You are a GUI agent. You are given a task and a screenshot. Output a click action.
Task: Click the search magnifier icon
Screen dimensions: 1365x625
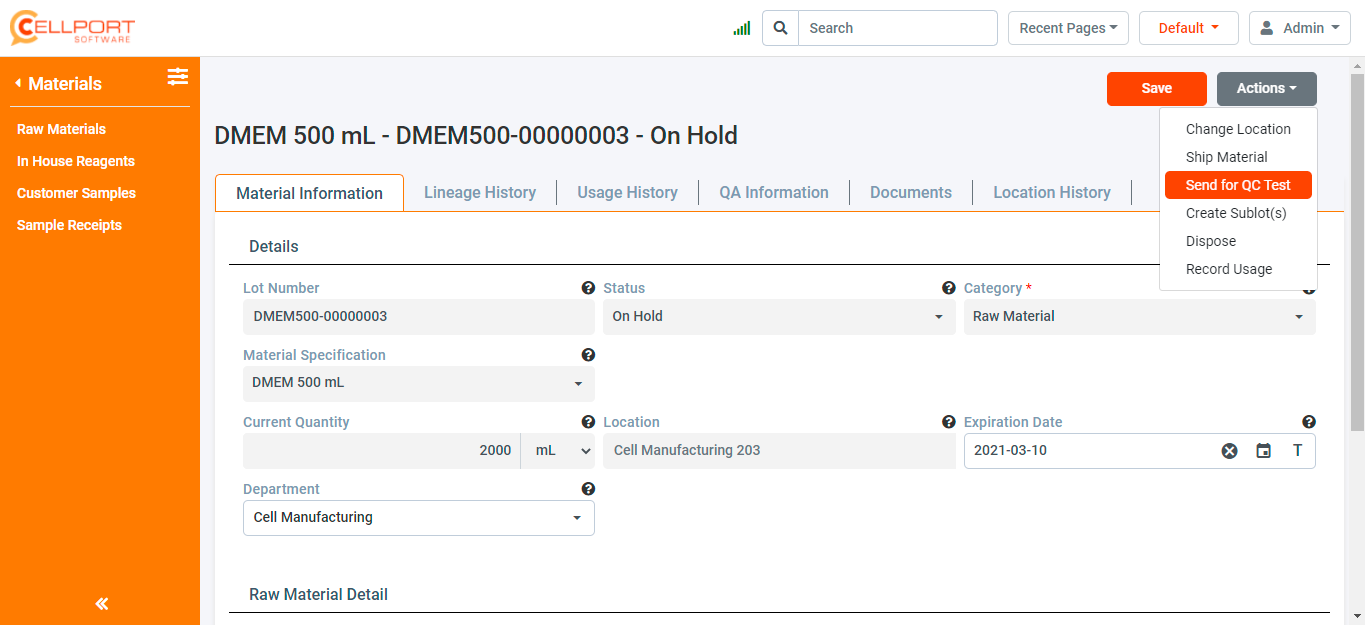tap(780, 28)
